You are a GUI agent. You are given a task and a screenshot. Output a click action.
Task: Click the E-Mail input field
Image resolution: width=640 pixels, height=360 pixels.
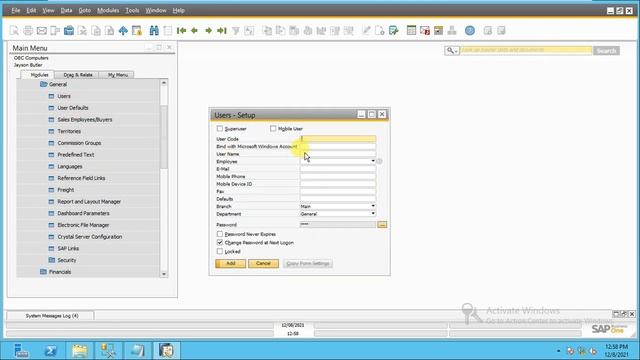(338, 169)
